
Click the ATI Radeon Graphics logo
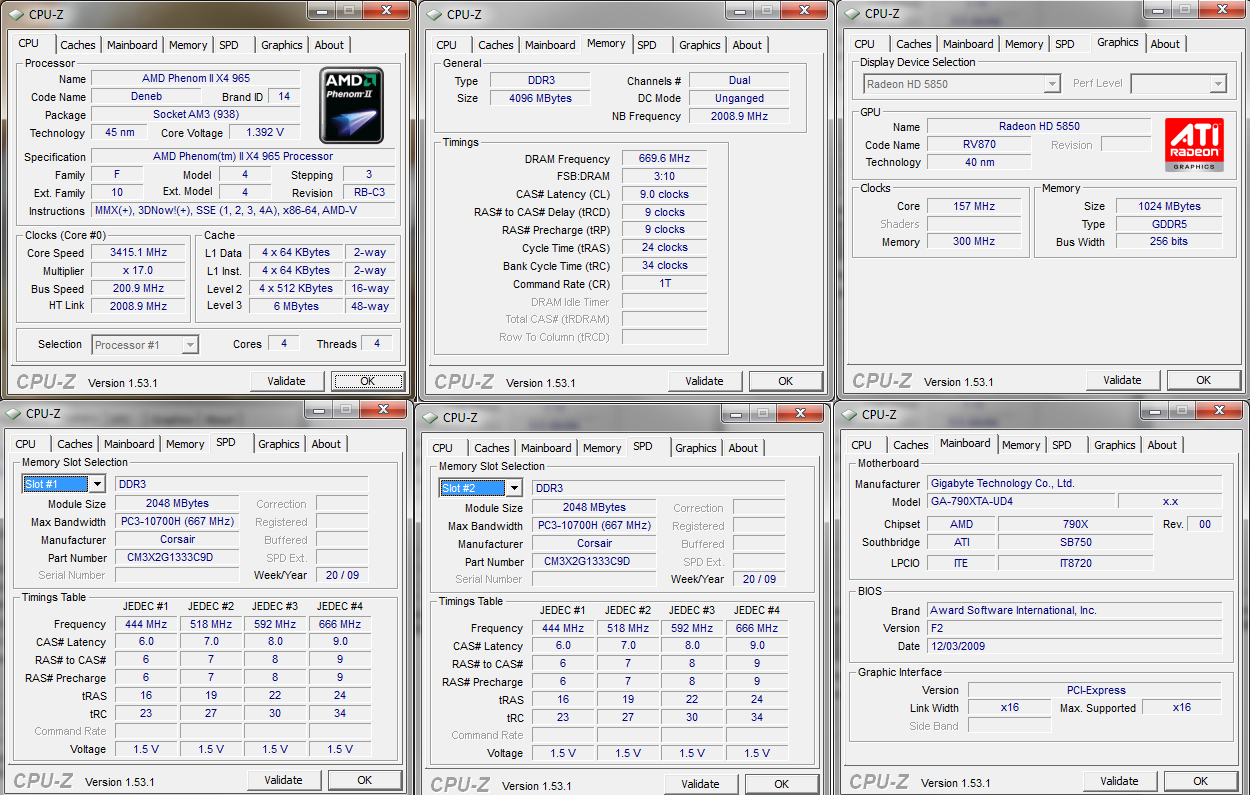pyautogui.click(x=1193, y=145)
